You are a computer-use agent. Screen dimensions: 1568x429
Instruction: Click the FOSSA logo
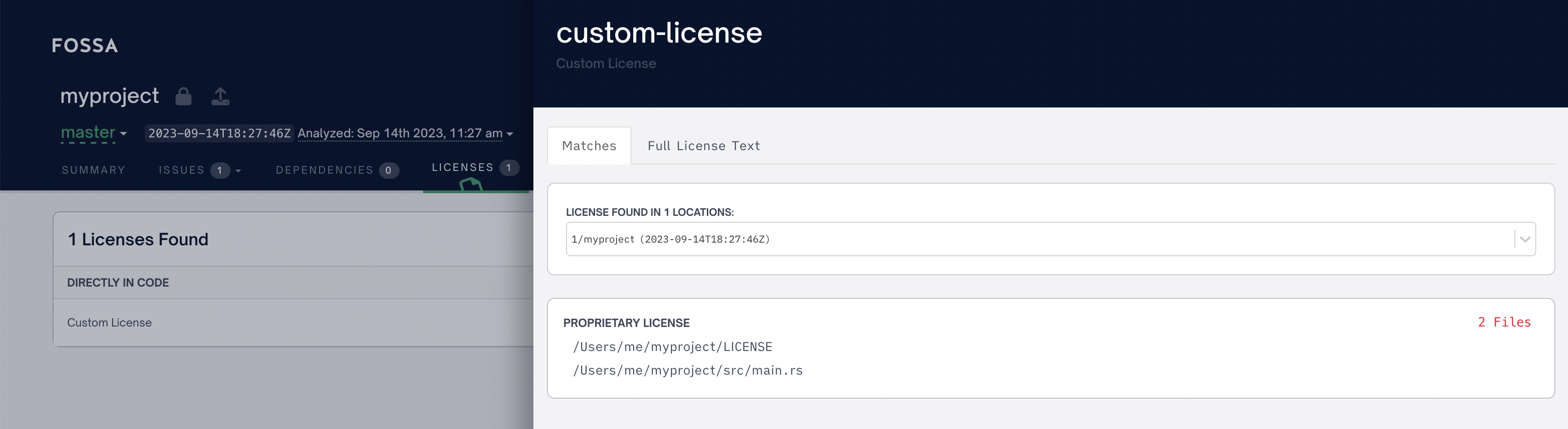[84, 45]
